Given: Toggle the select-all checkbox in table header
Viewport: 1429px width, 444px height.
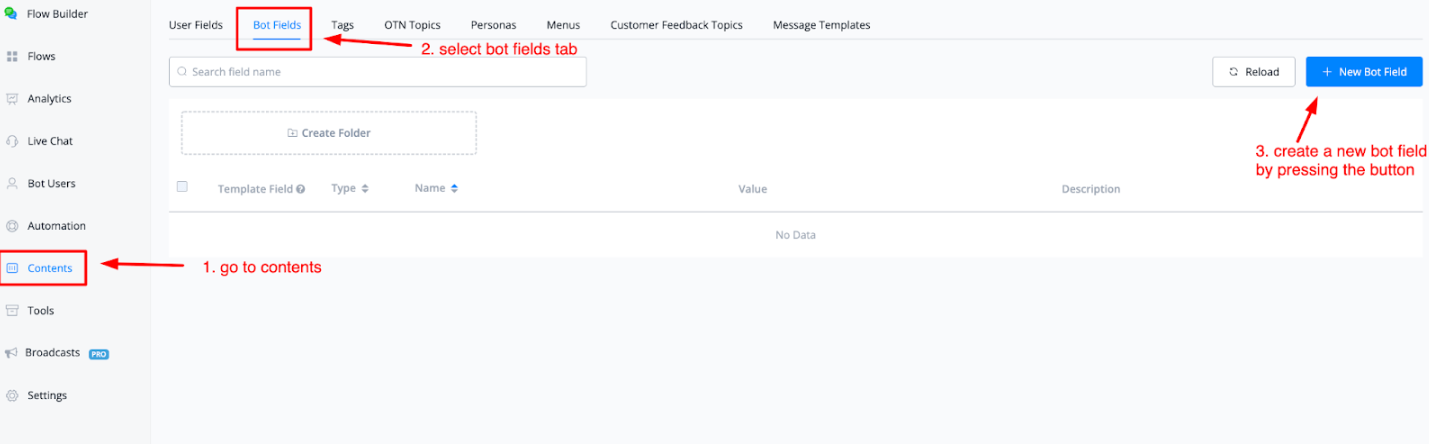Looking at the screenshot, I should point(182,187).
